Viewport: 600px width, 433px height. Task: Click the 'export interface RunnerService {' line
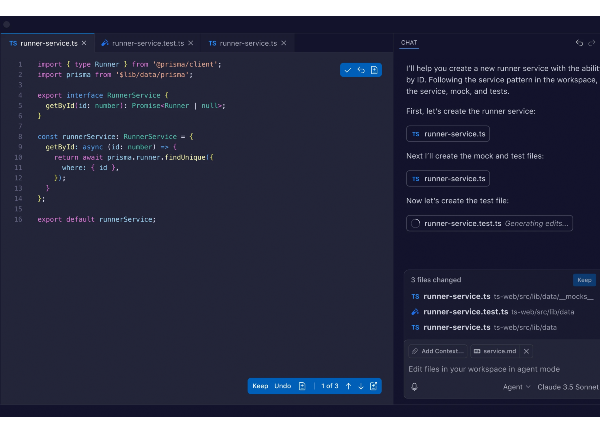(x=103, y=95)
